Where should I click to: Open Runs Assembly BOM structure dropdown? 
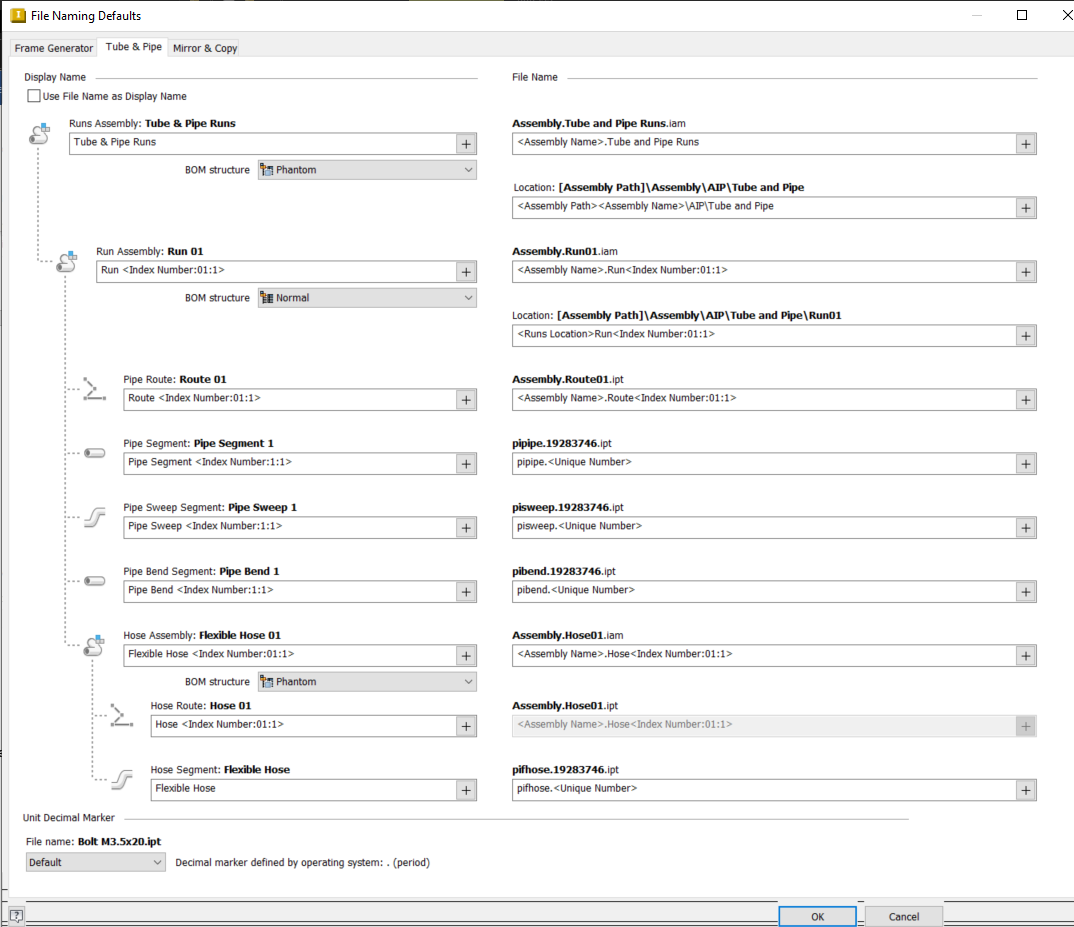point(367,170)
